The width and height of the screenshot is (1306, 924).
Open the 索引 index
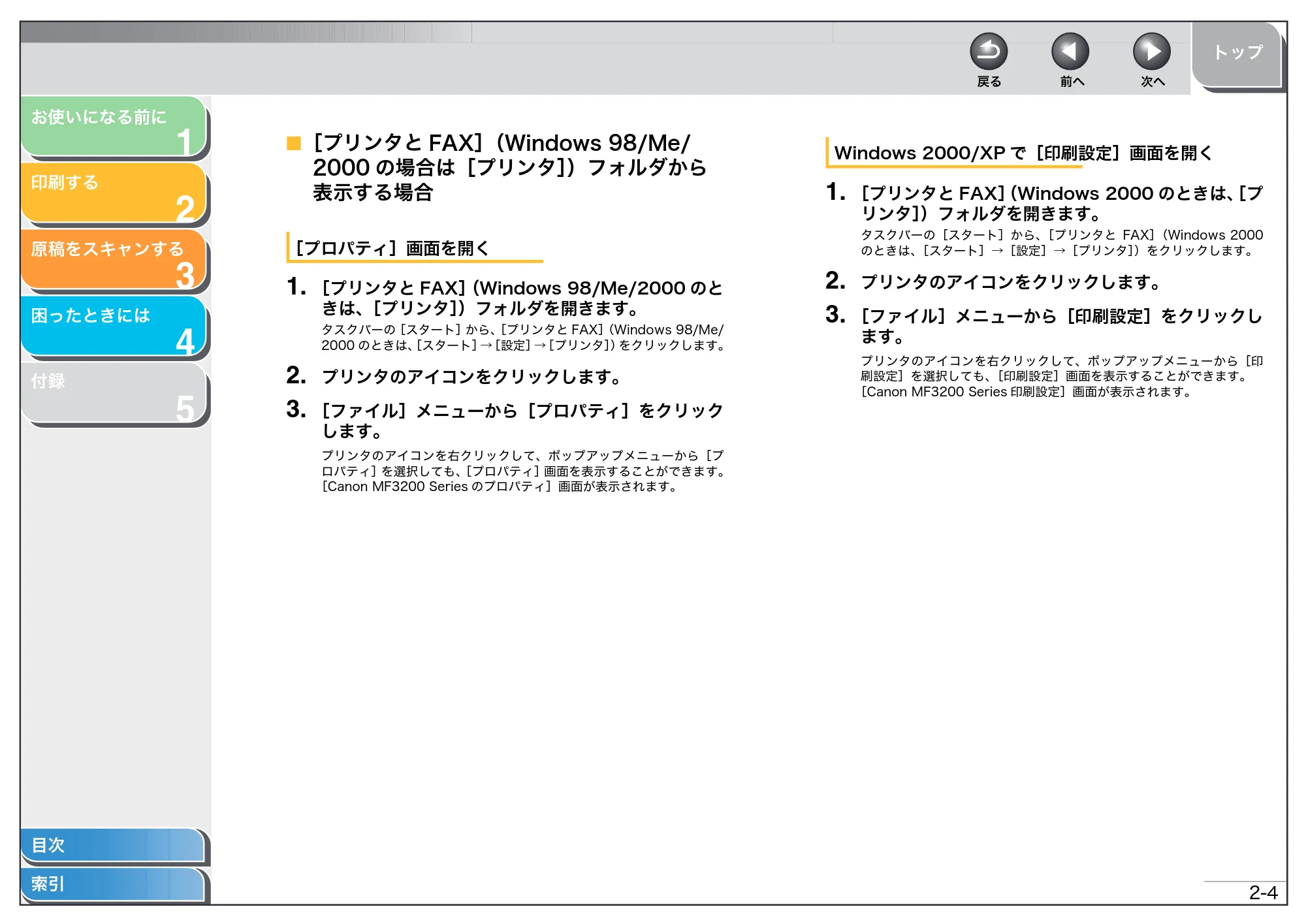tap(112, 884)
